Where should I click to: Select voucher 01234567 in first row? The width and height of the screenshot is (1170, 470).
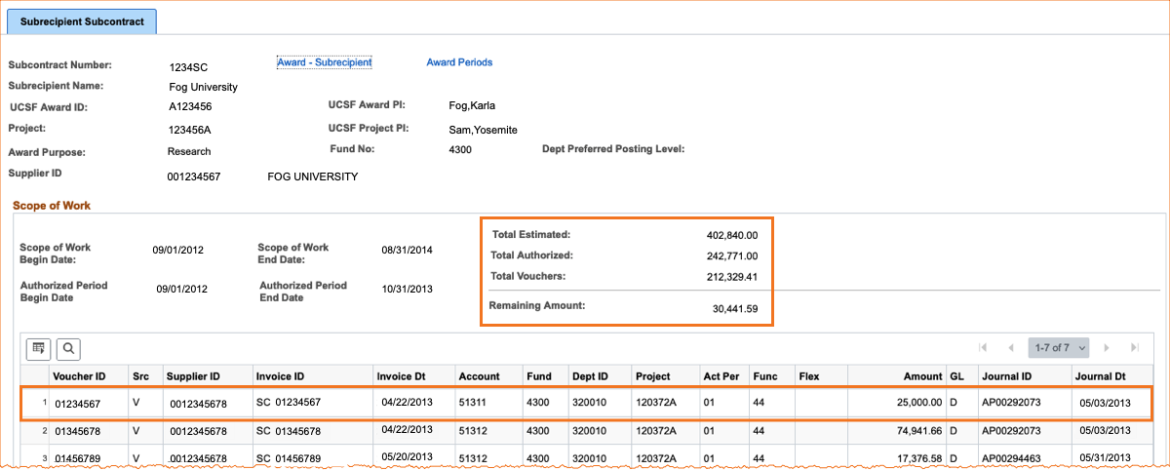(x=79, y=402)
